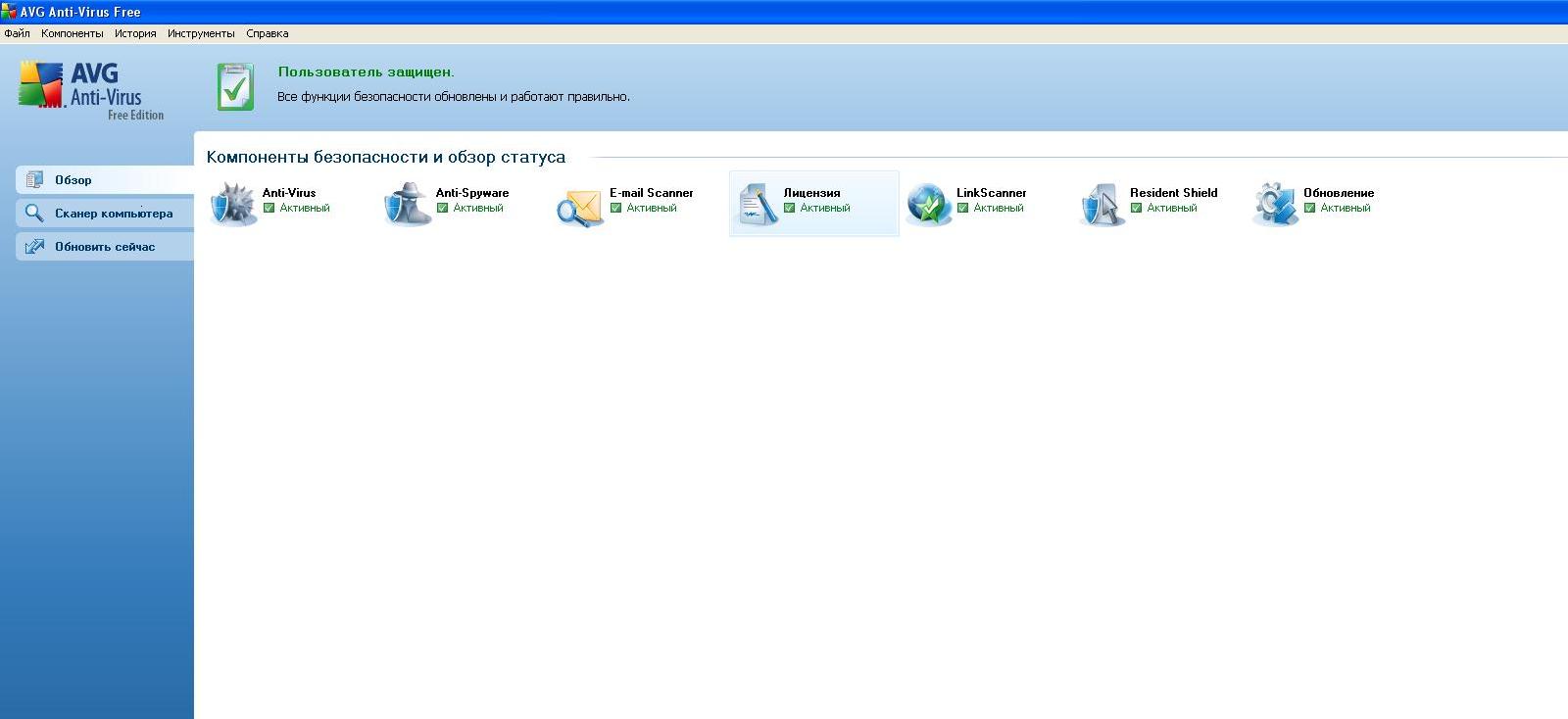Open the Anti-Spyware component icon

click(x=407, y=204)
